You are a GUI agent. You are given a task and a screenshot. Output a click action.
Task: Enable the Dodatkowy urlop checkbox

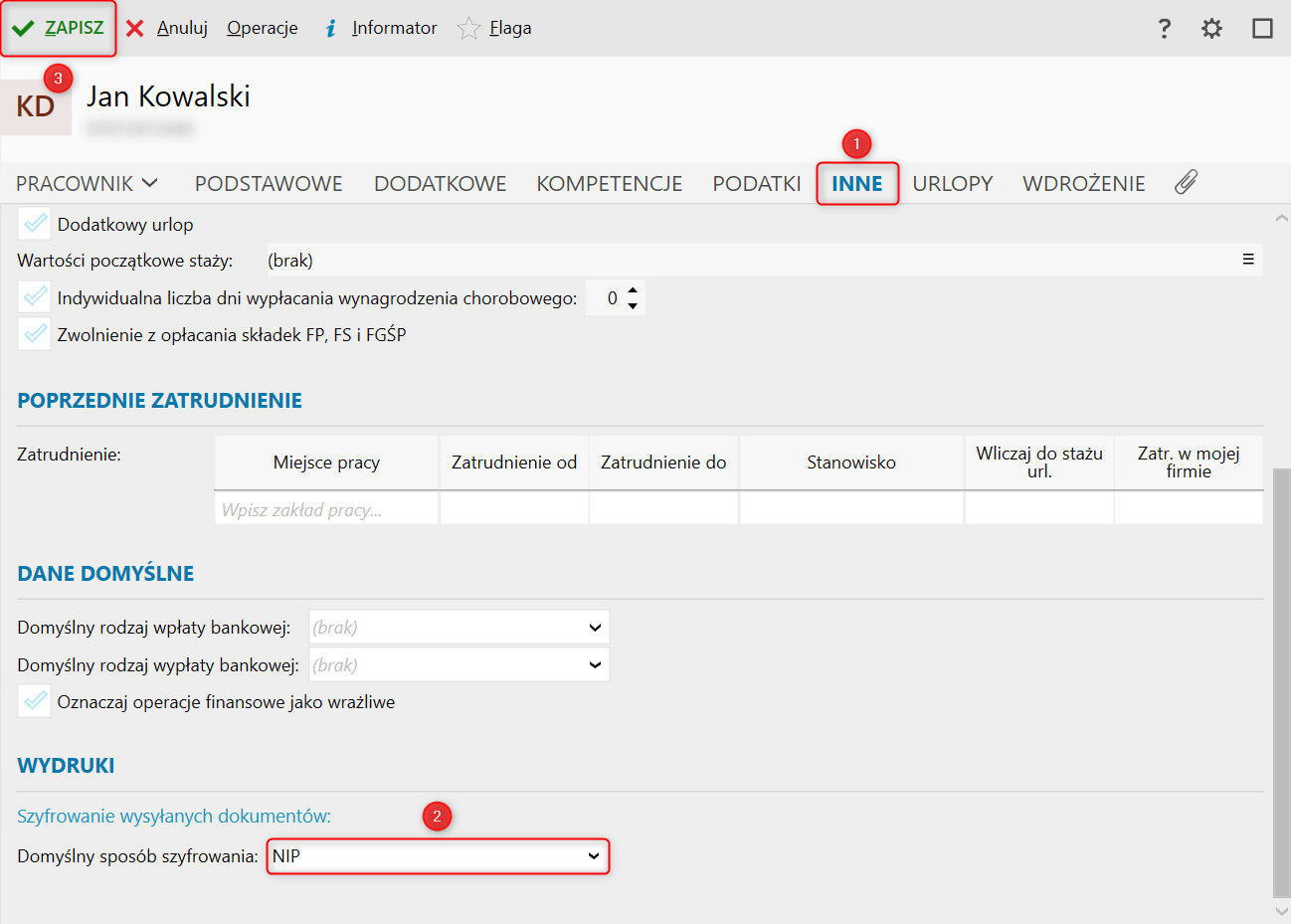tap(35, 224)
